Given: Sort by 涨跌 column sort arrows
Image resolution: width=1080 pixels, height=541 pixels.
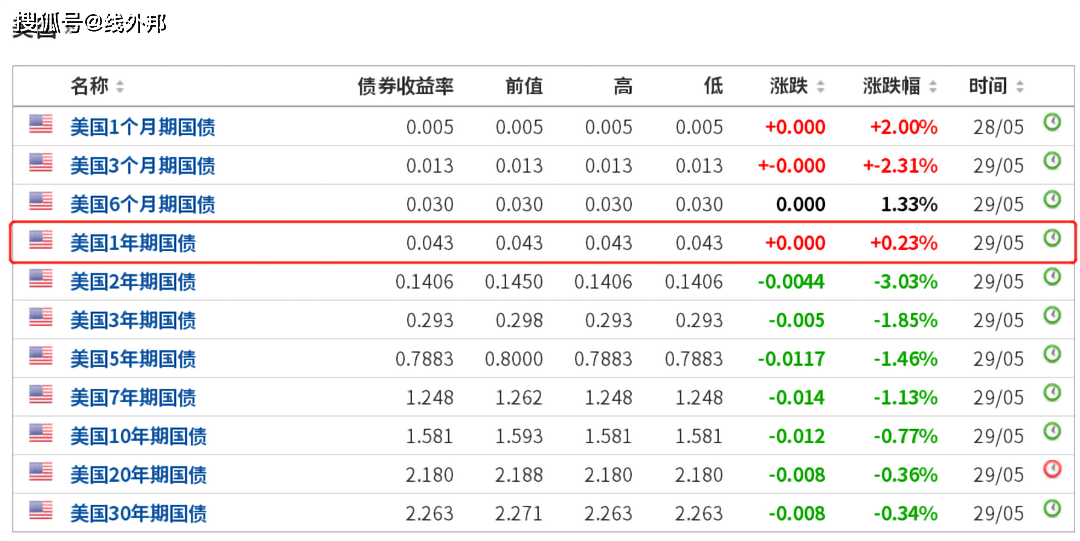Looking at the screenshot, I should [x=820, y=87].
